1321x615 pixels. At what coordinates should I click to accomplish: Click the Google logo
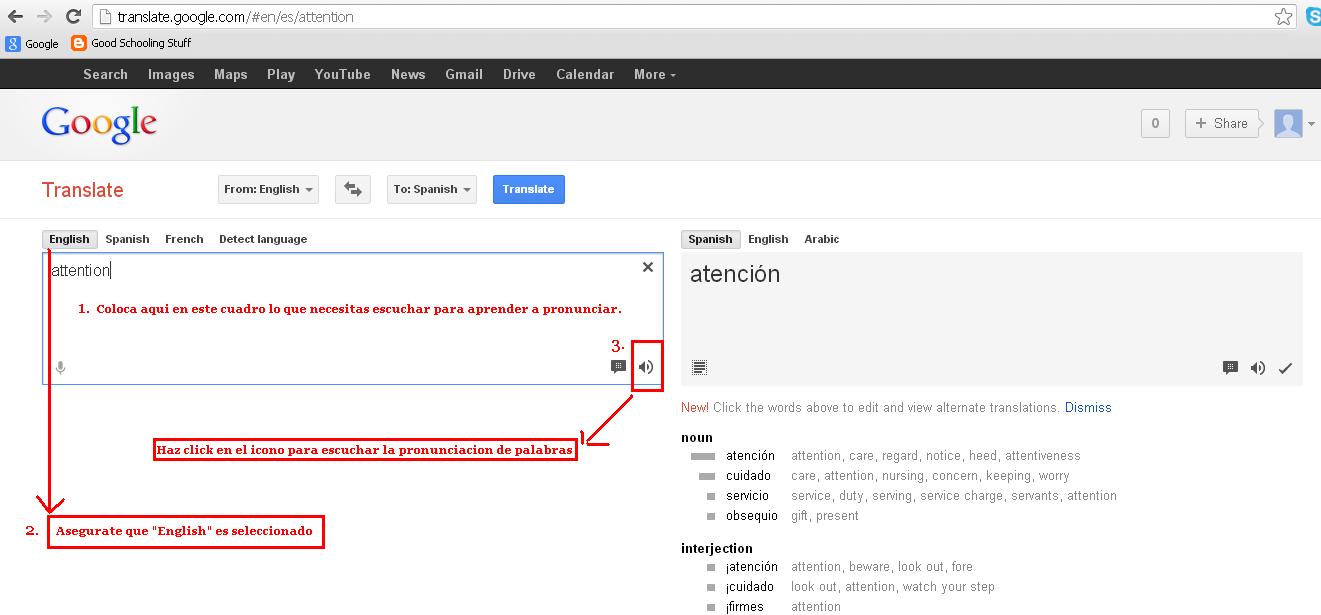pyautogui.click(x=99, y=124)
